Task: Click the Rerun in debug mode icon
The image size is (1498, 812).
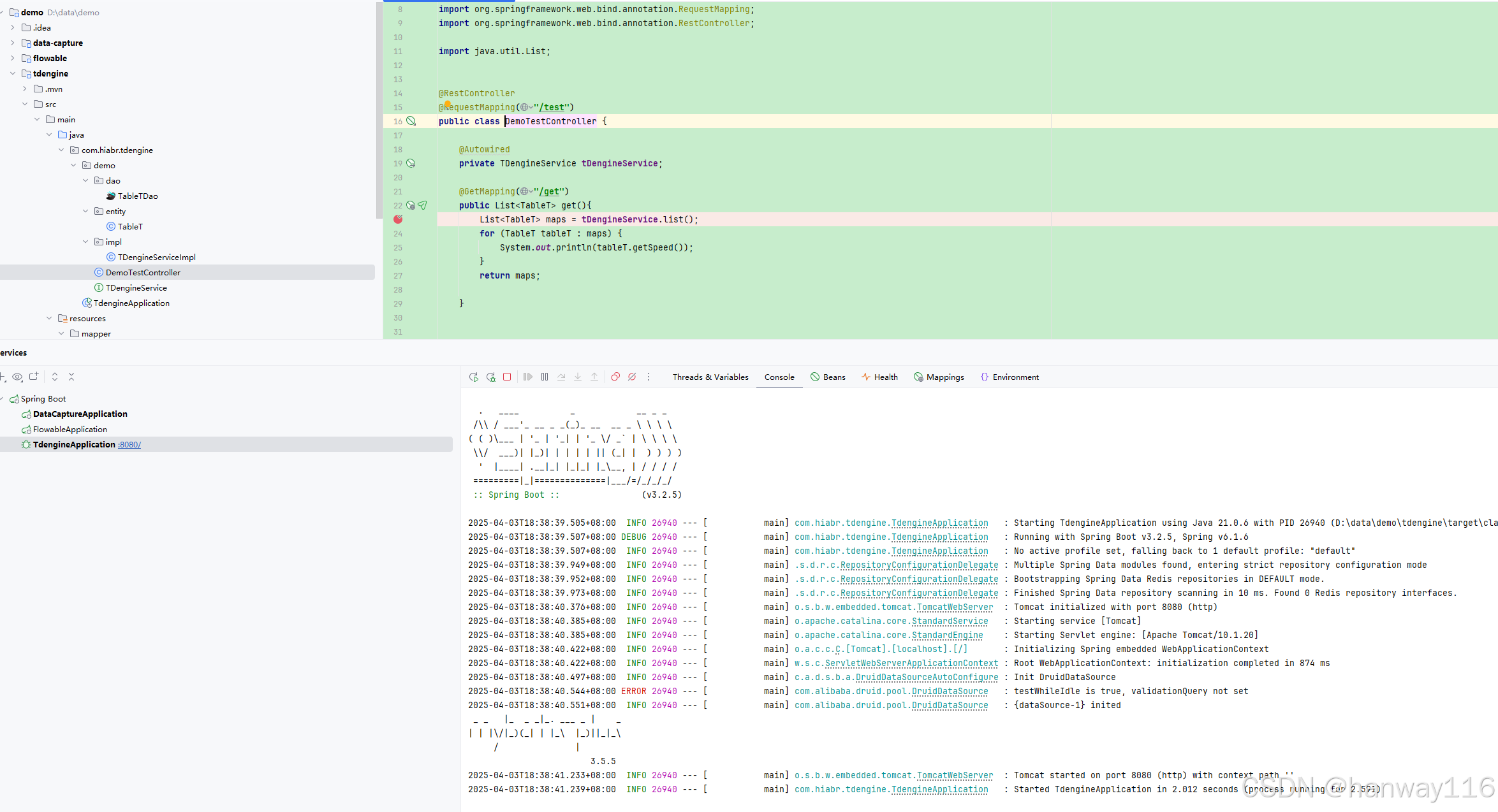Action: pos(490,377)
